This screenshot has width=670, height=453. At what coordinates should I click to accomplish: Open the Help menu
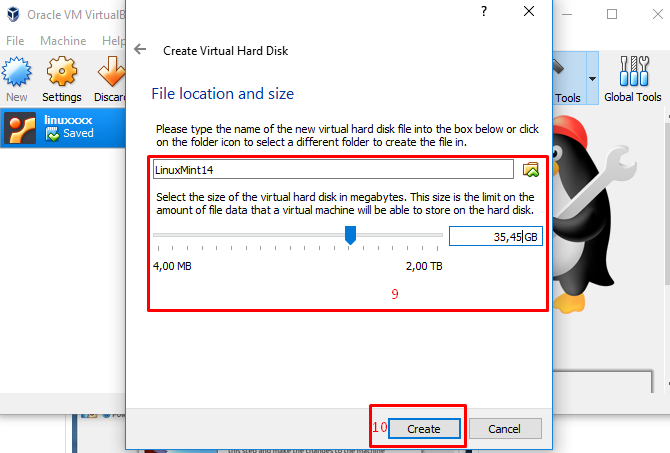(113, 41)
